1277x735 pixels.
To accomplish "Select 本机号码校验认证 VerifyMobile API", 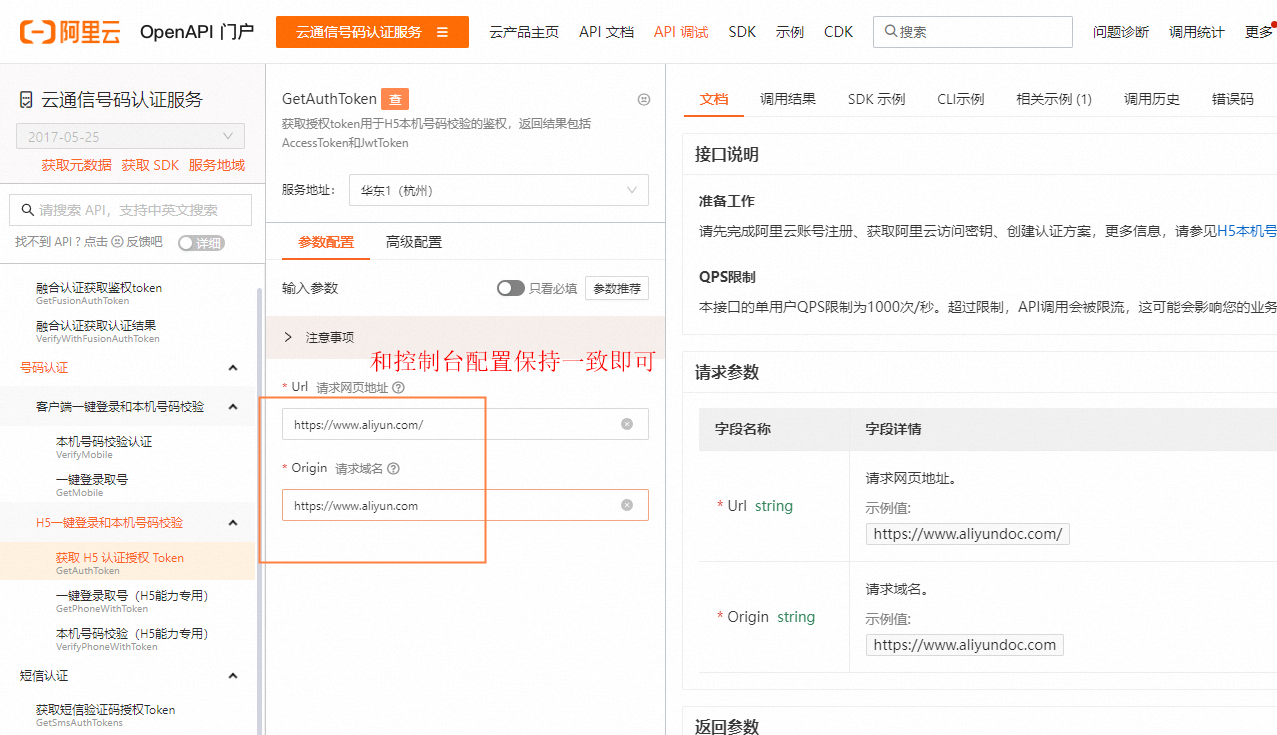I will tap(104, 447).
